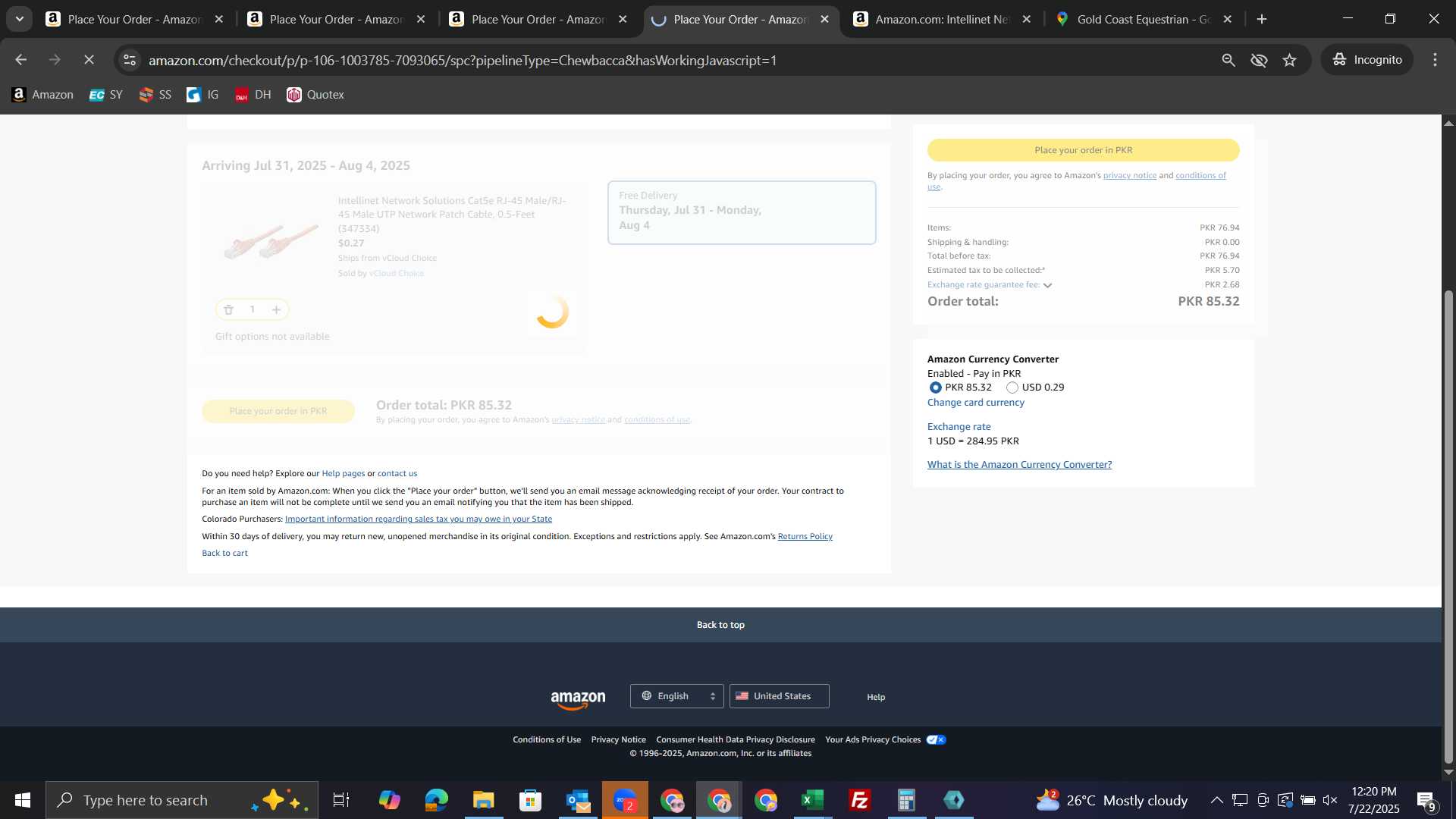
Task: Open Calculator from taskbar
Action: [907, 800]
